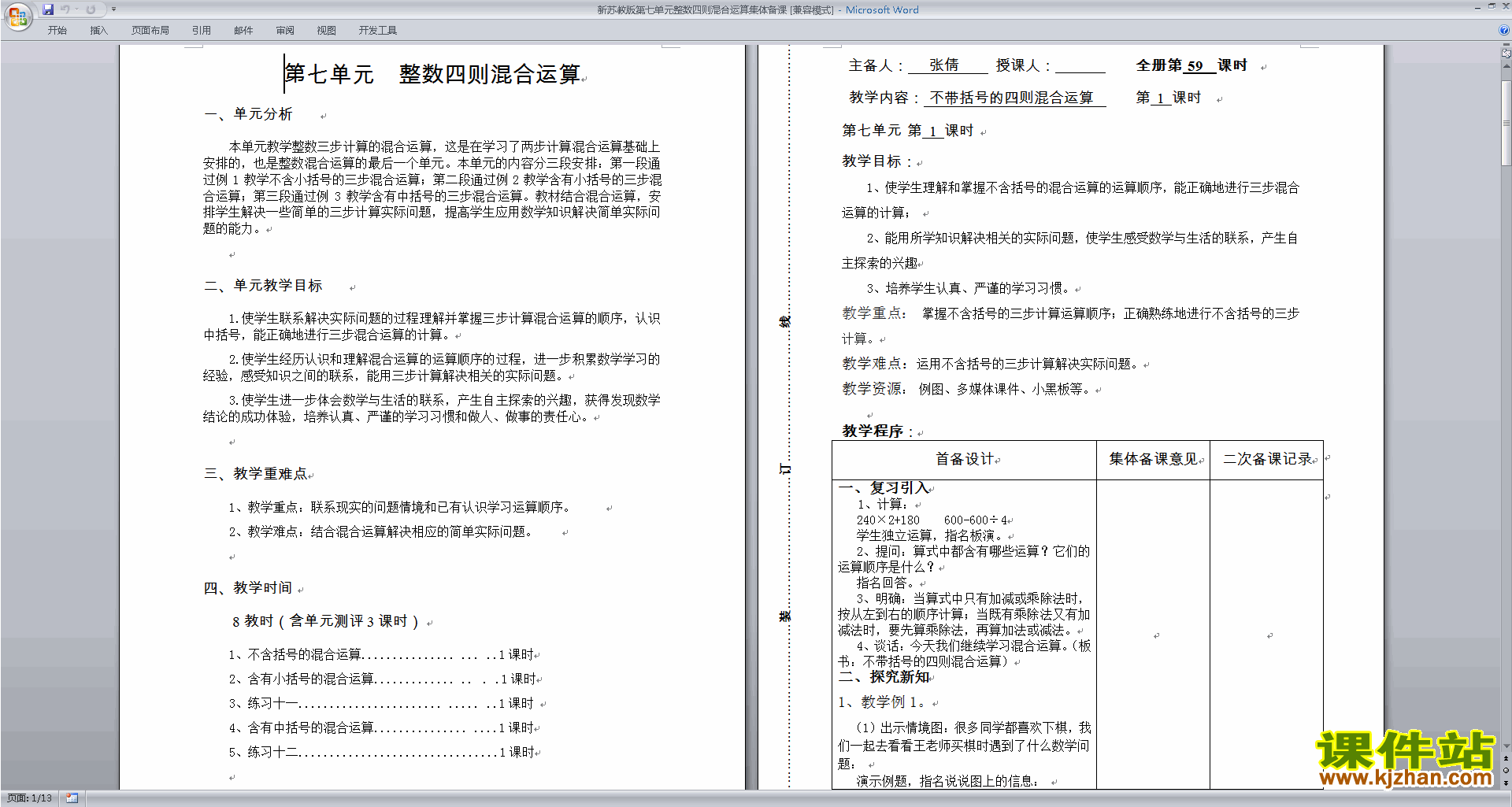Click the label 教学重点：
The width and height of the screenshot is (1512, 807).
874,313
